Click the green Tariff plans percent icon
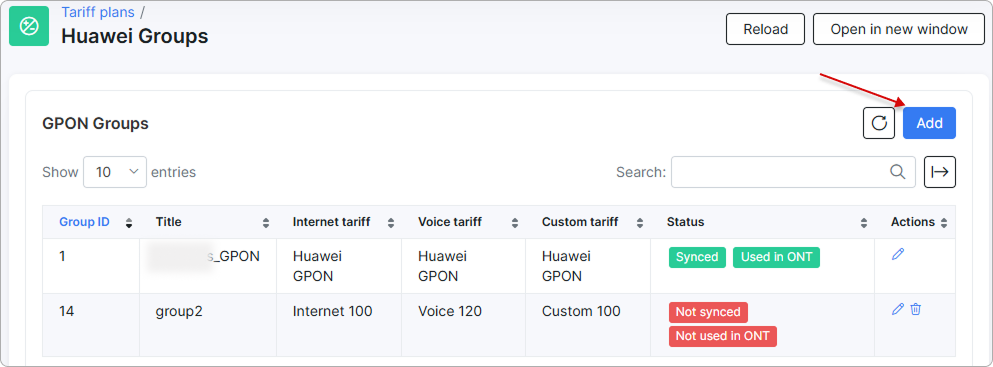 [x=29, y=26]
